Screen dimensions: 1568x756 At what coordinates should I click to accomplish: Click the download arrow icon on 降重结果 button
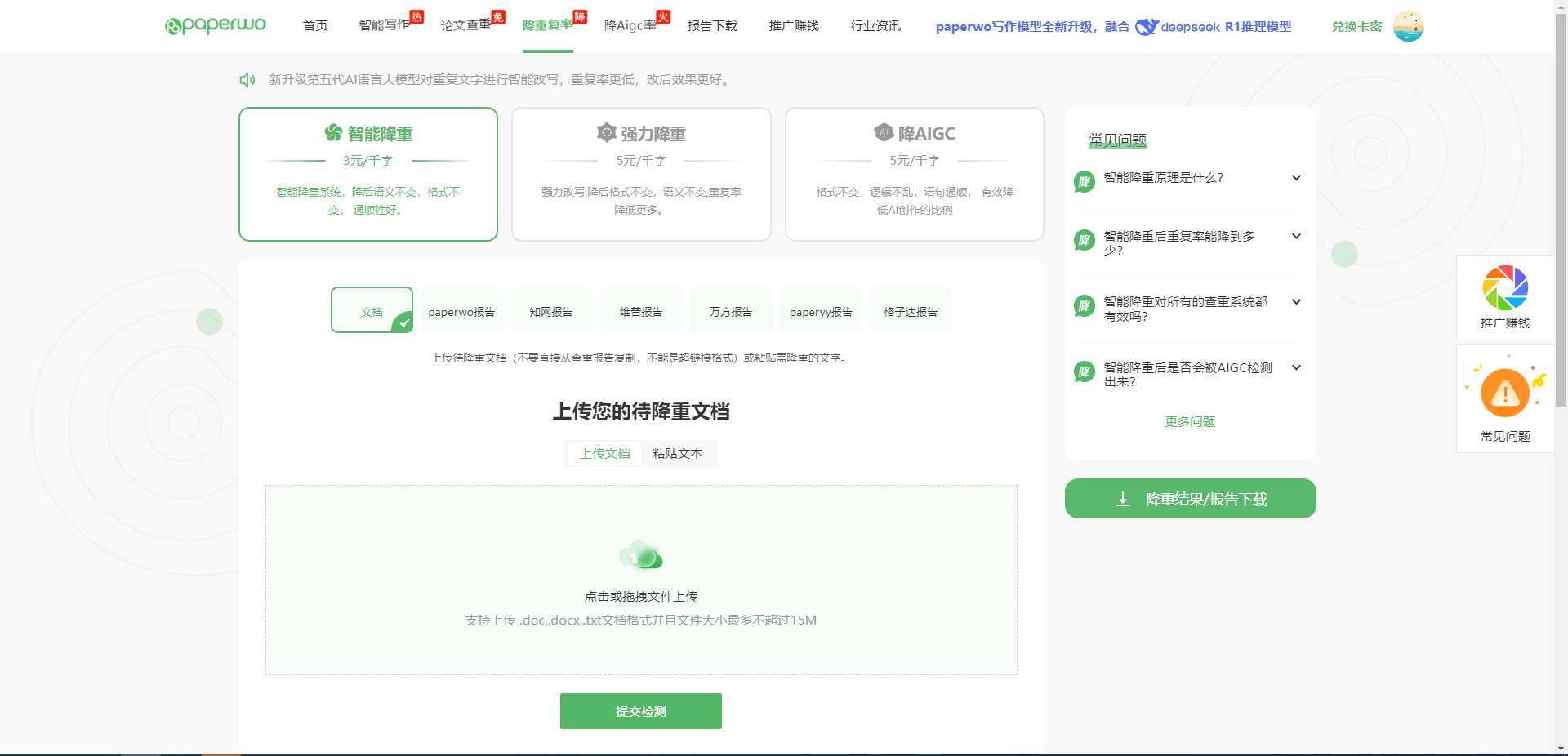tap(1123, 499)
